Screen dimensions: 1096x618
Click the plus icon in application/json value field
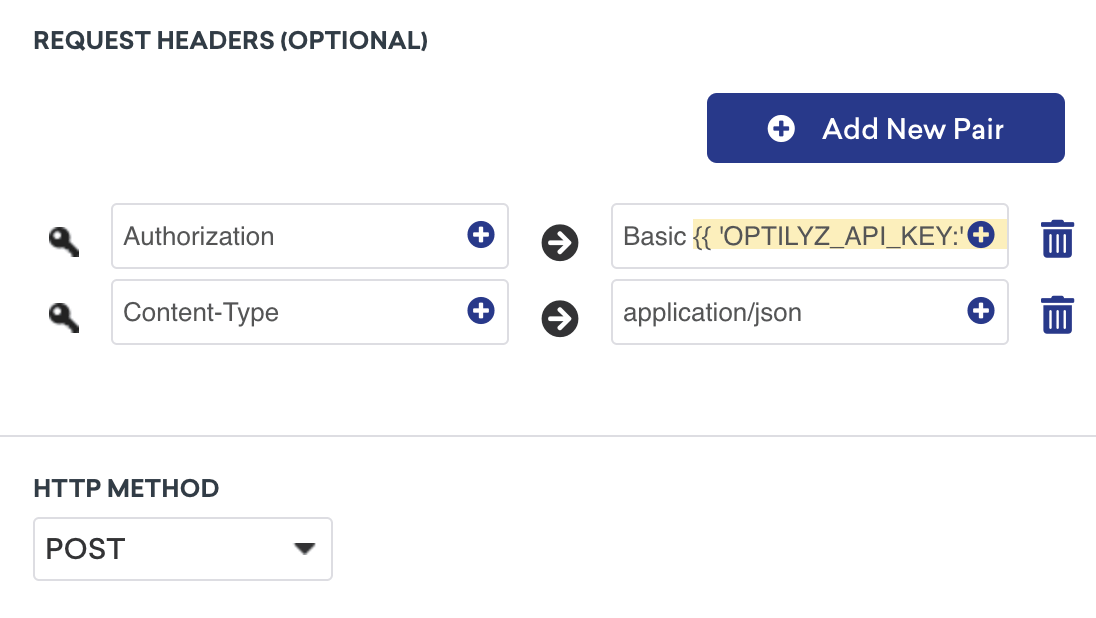point(979,311)
